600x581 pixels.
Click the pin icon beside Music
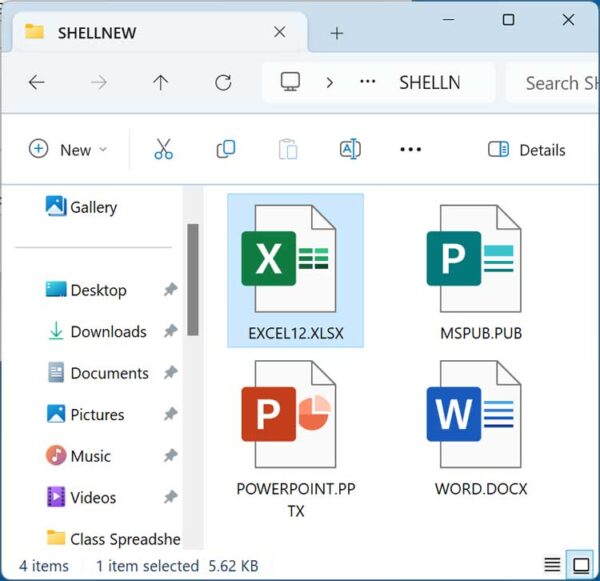coord(171,455)
